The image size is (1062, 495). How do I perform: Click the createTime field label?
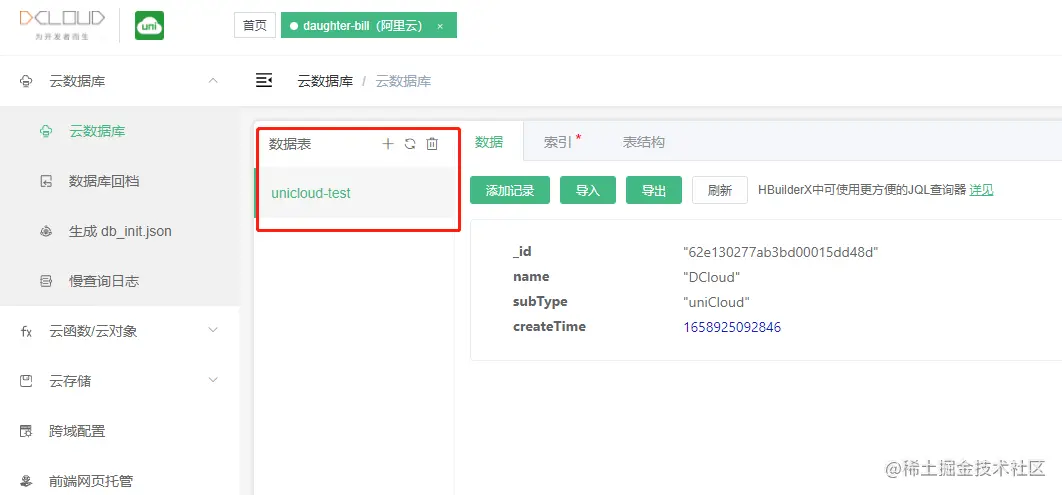pyautogui.click(x=549, y=326)
